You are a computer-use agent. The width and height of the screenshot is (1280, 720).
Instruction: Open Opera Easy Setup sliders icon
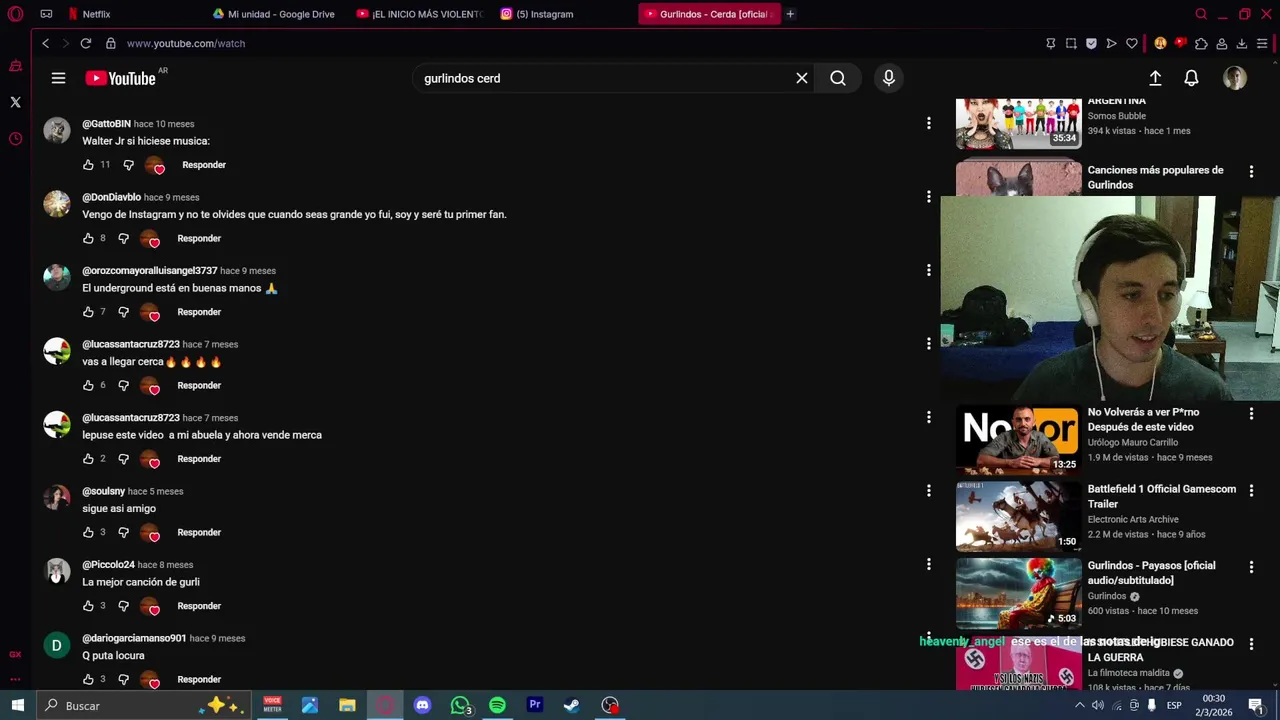1262,43
